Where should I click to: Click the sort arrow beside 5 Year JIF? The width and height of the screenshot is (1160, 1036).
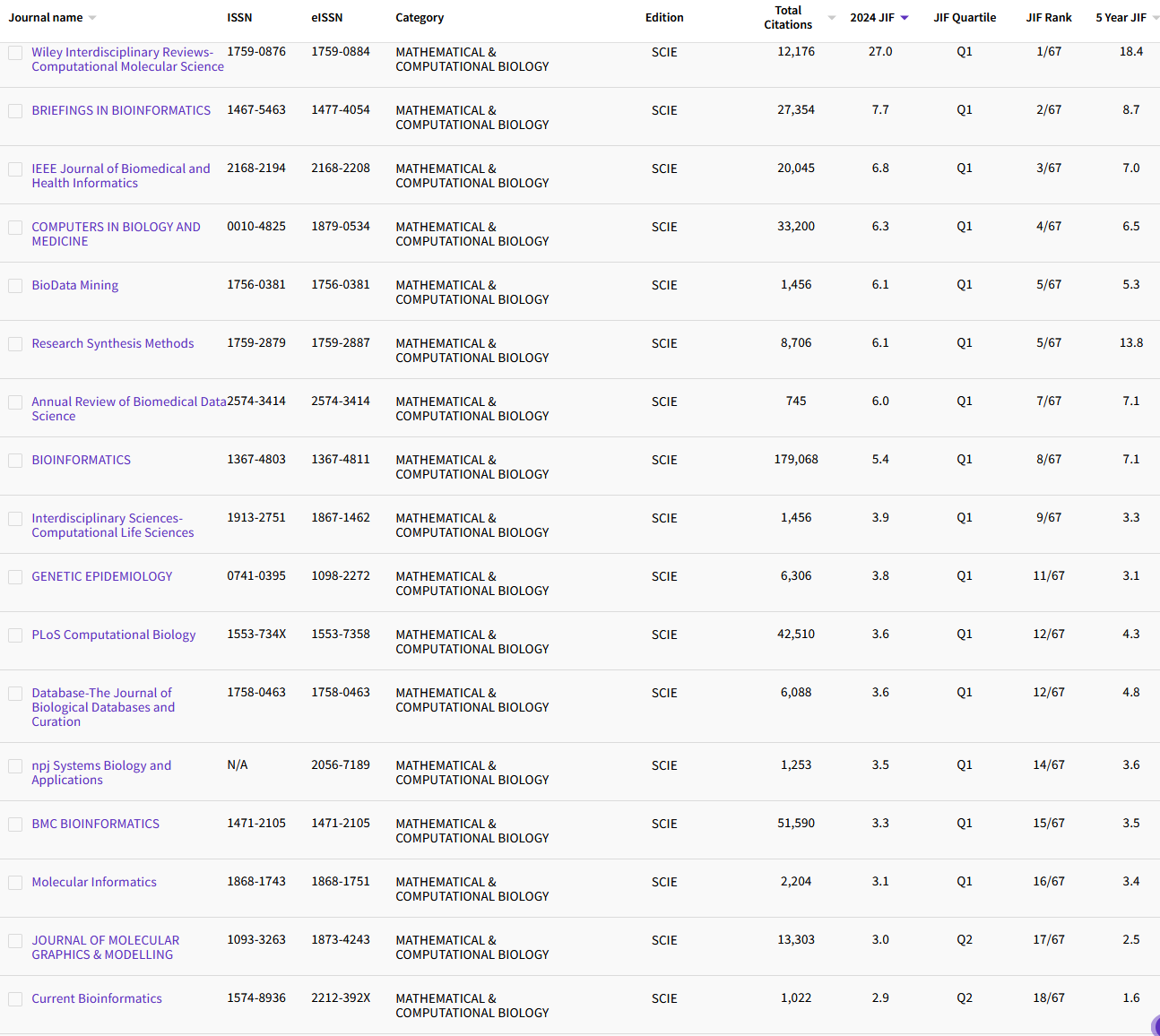1155,18
